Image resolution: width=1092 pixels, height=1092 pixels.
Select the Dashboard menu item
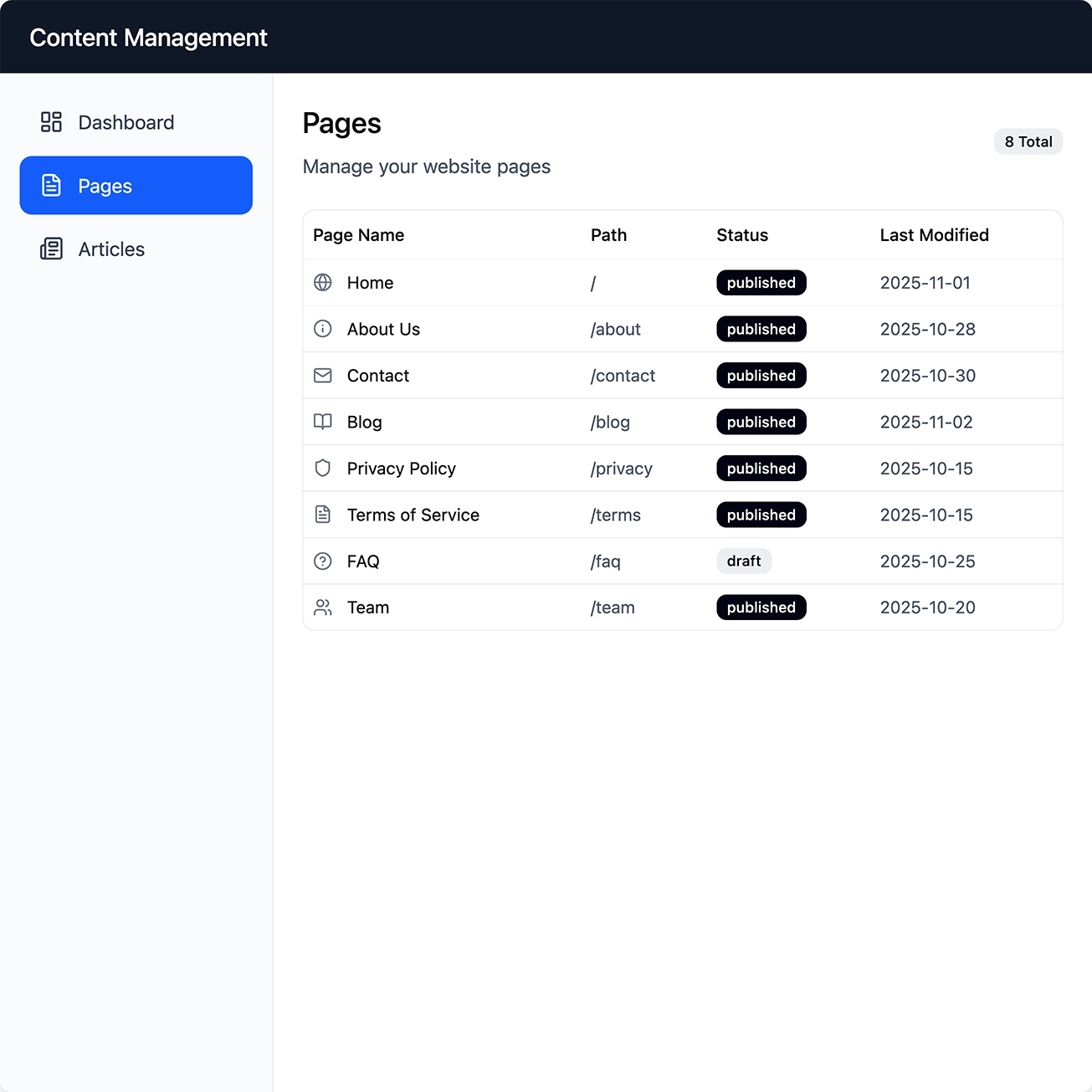click(126, 122)
